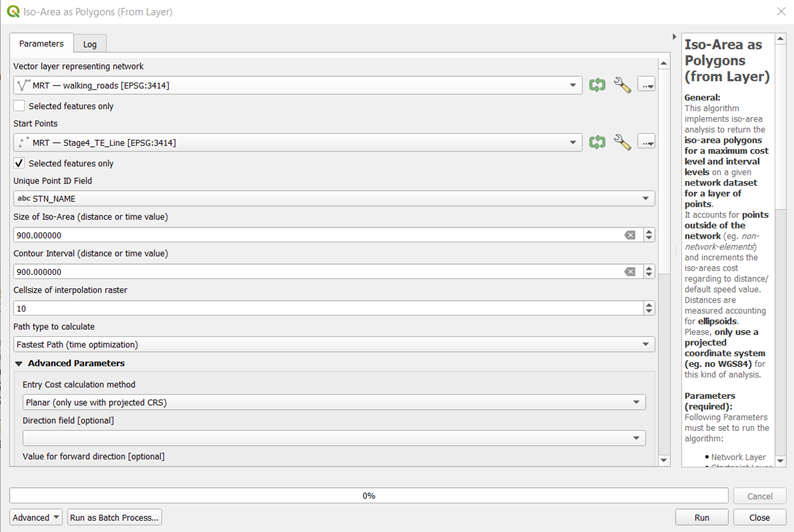This screenshot has height=532, width=794.
Task: Open Path type to calculate dropdown
Action: pos(334,344)
